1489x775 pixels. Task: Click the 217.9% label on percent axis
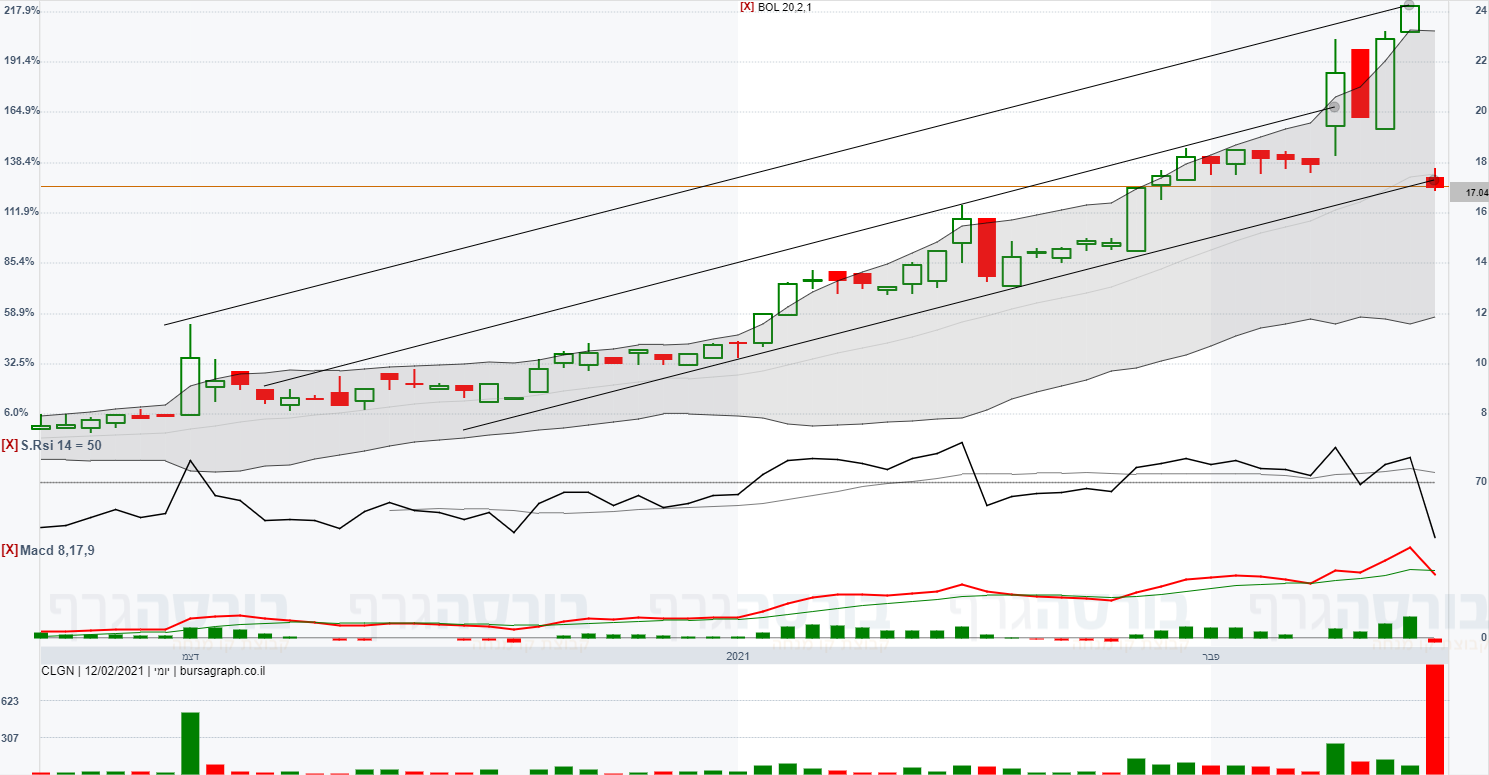pyautogui.click(x=22, y=10)
